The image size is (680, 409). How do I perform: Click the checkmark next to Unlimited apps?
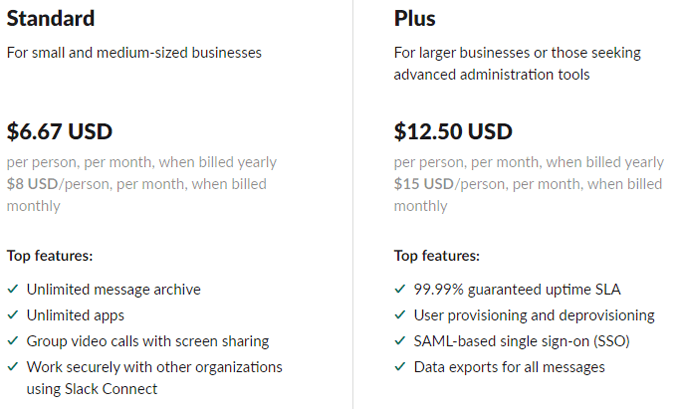[x=12, y=316]
